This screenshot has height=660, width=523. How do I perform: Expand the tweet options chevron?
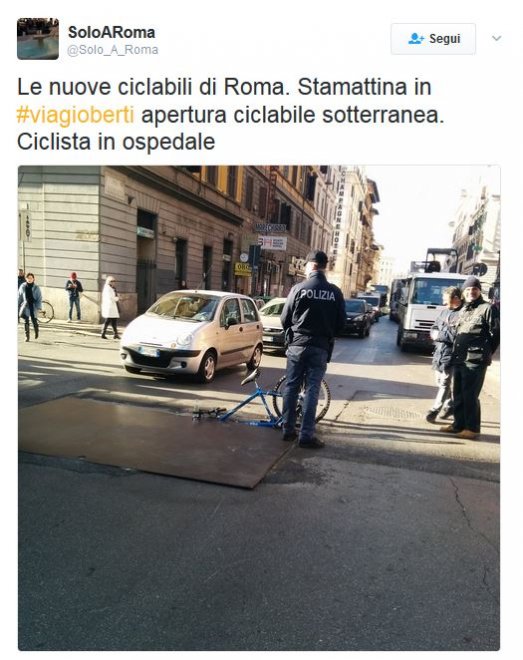496,38
